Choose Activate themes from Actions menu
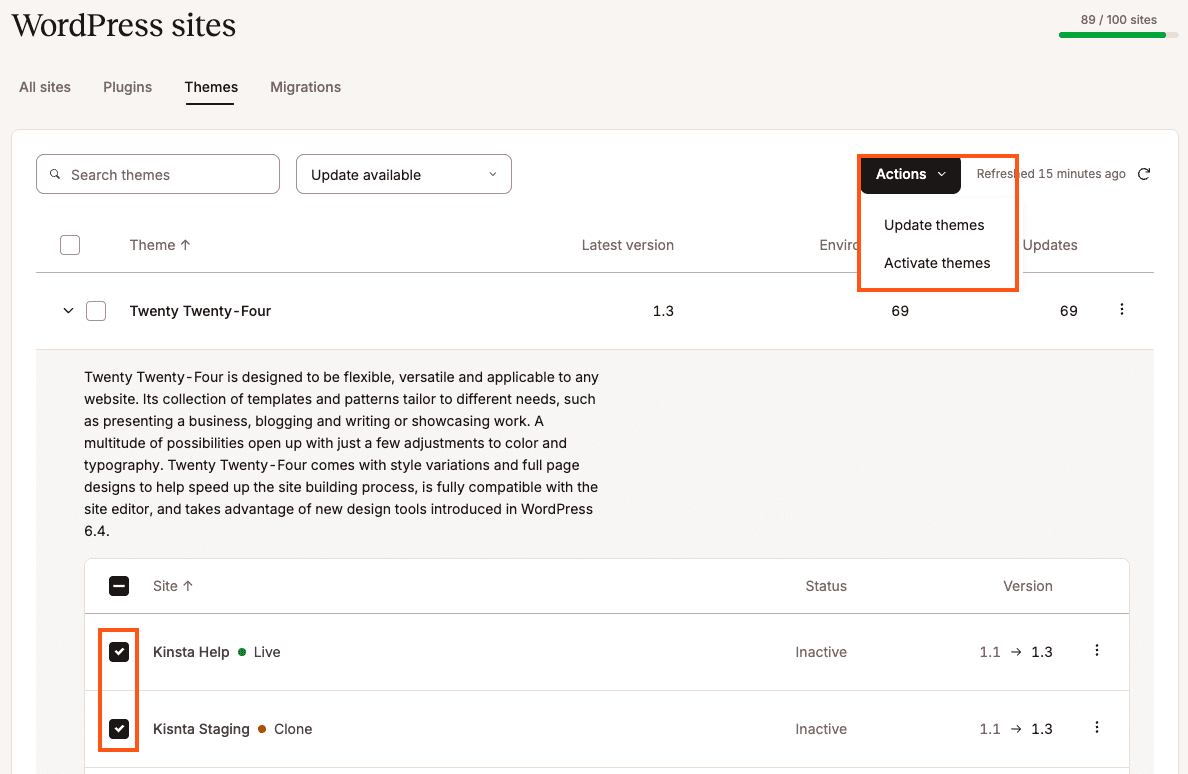1188x774 pixels. click(937, 263)
